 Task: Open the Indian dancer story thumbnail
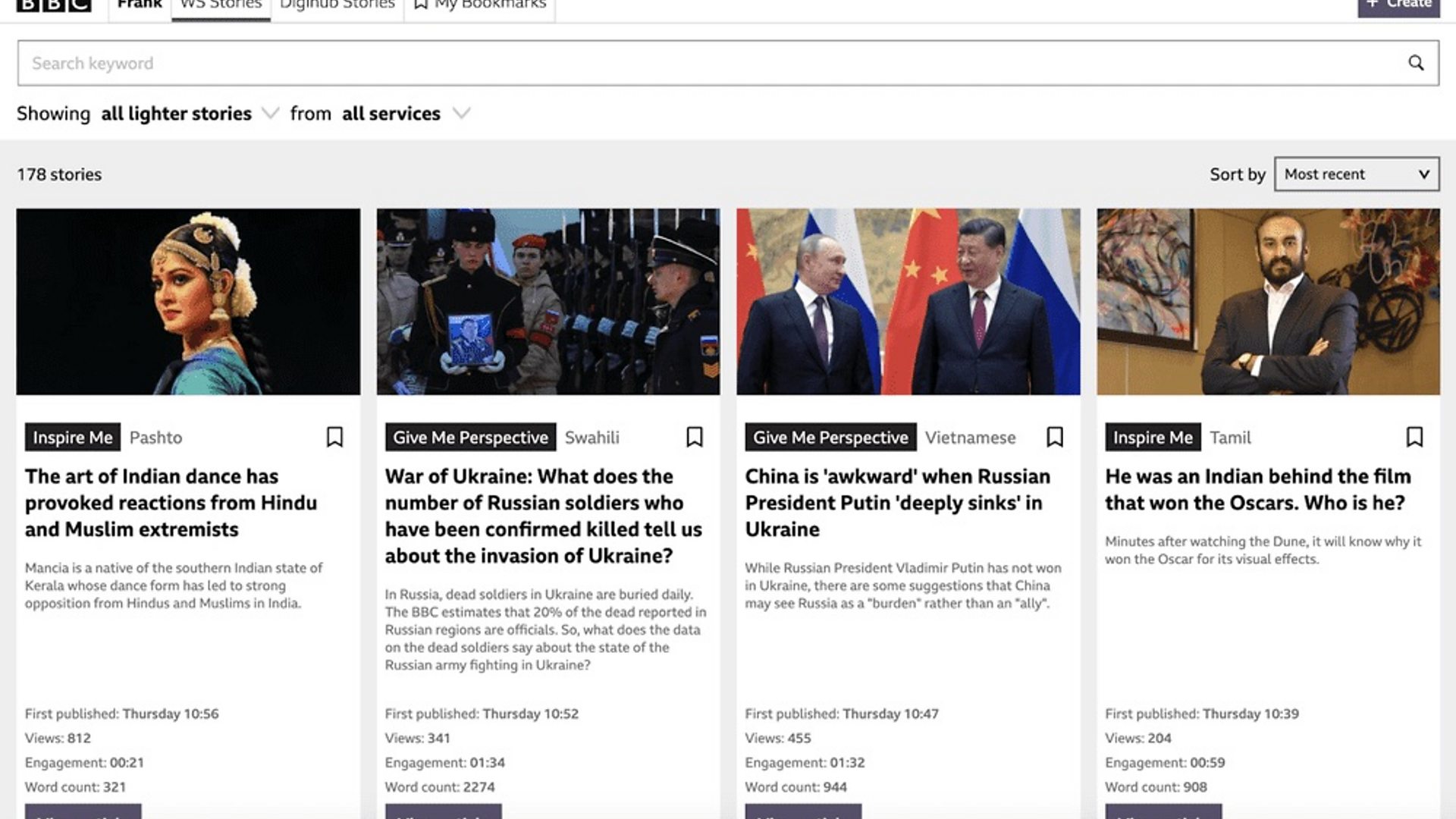coord(188,302)
